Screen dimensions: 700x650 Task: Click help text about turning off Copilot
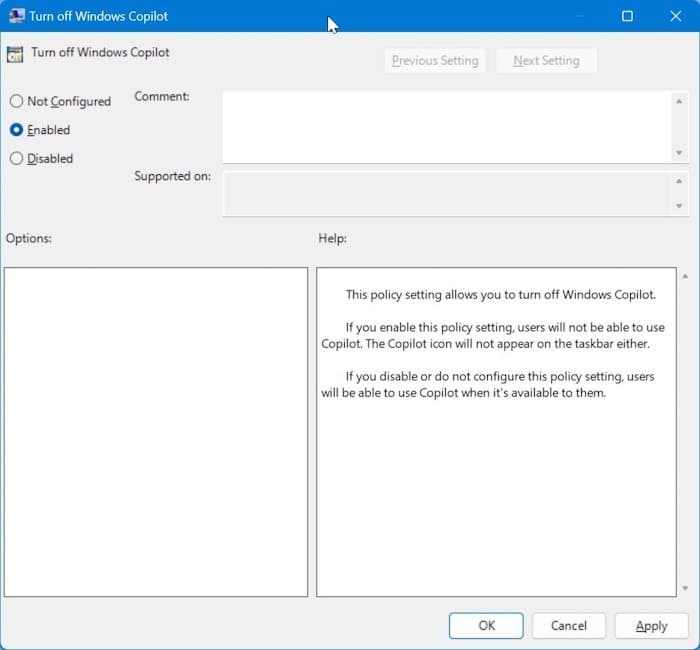[x=500, y=295]
